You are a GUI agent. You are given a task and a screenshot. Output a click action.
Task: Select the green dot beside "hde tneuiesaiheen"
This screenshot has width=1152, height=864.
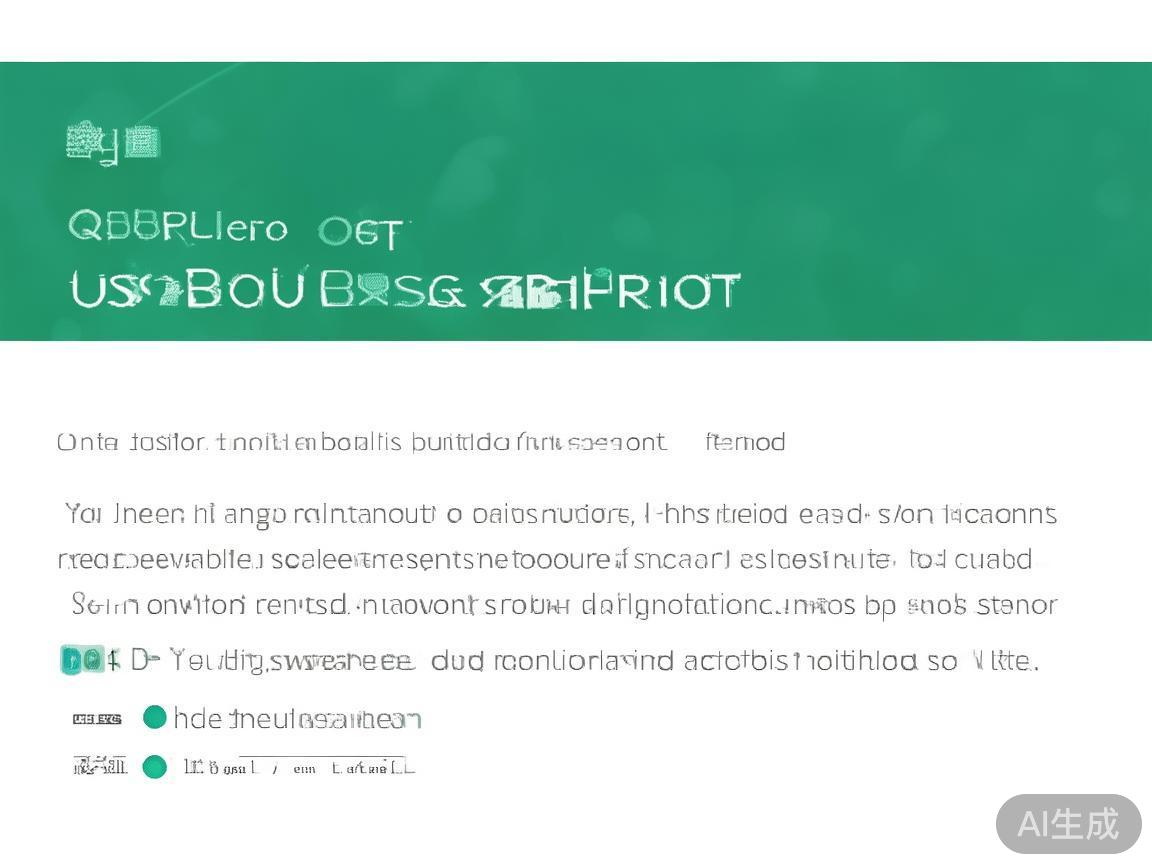pyautogui.click(x=154, y=717)
